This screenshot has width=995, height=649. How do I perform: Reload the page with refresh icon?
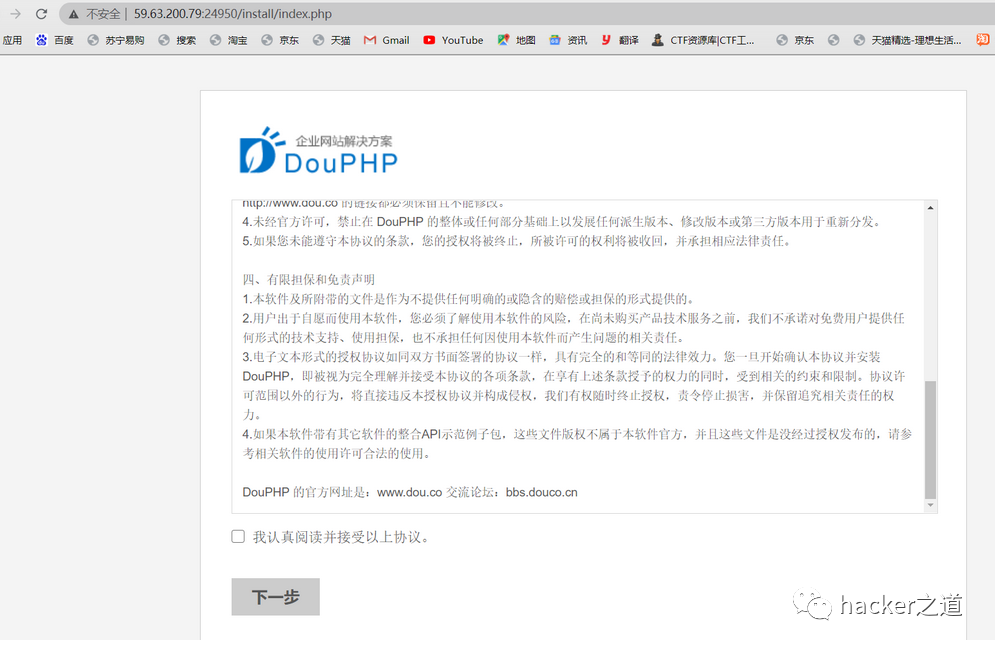pos(41,13)
